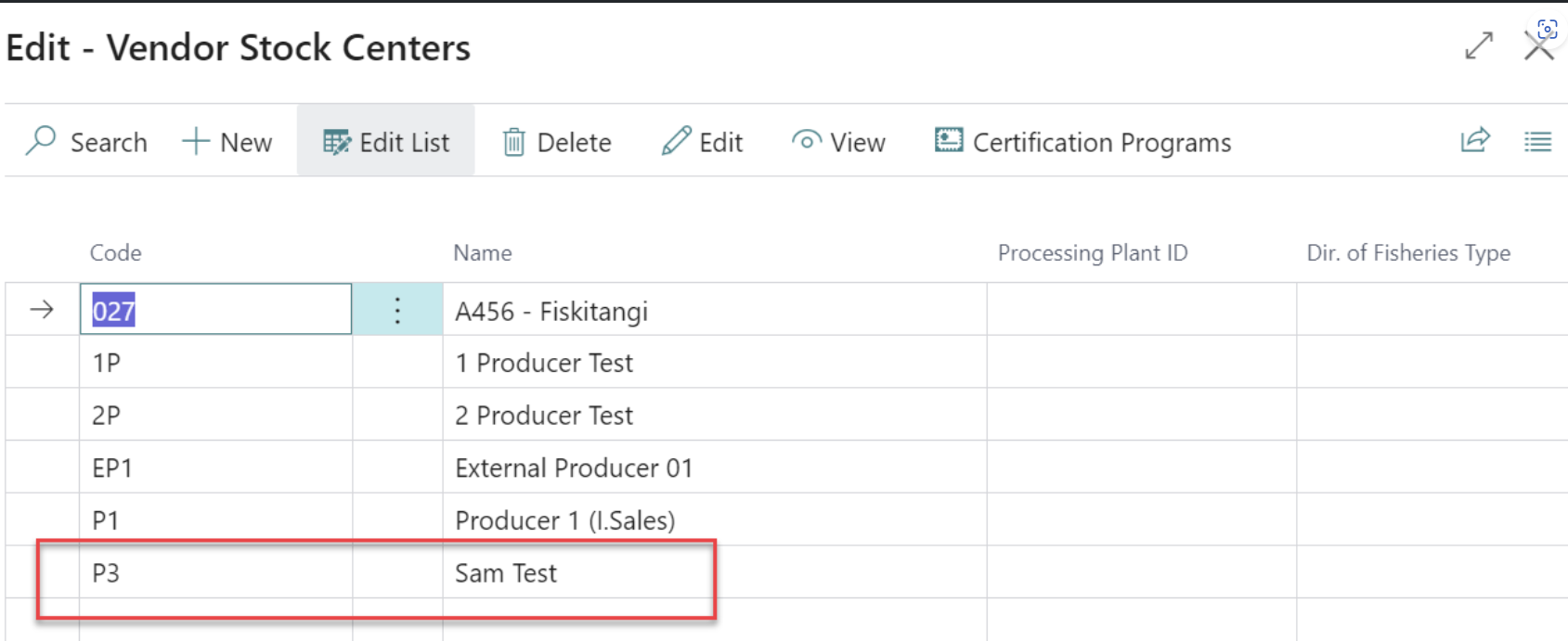Click the View eye icon

pos(806,141)
